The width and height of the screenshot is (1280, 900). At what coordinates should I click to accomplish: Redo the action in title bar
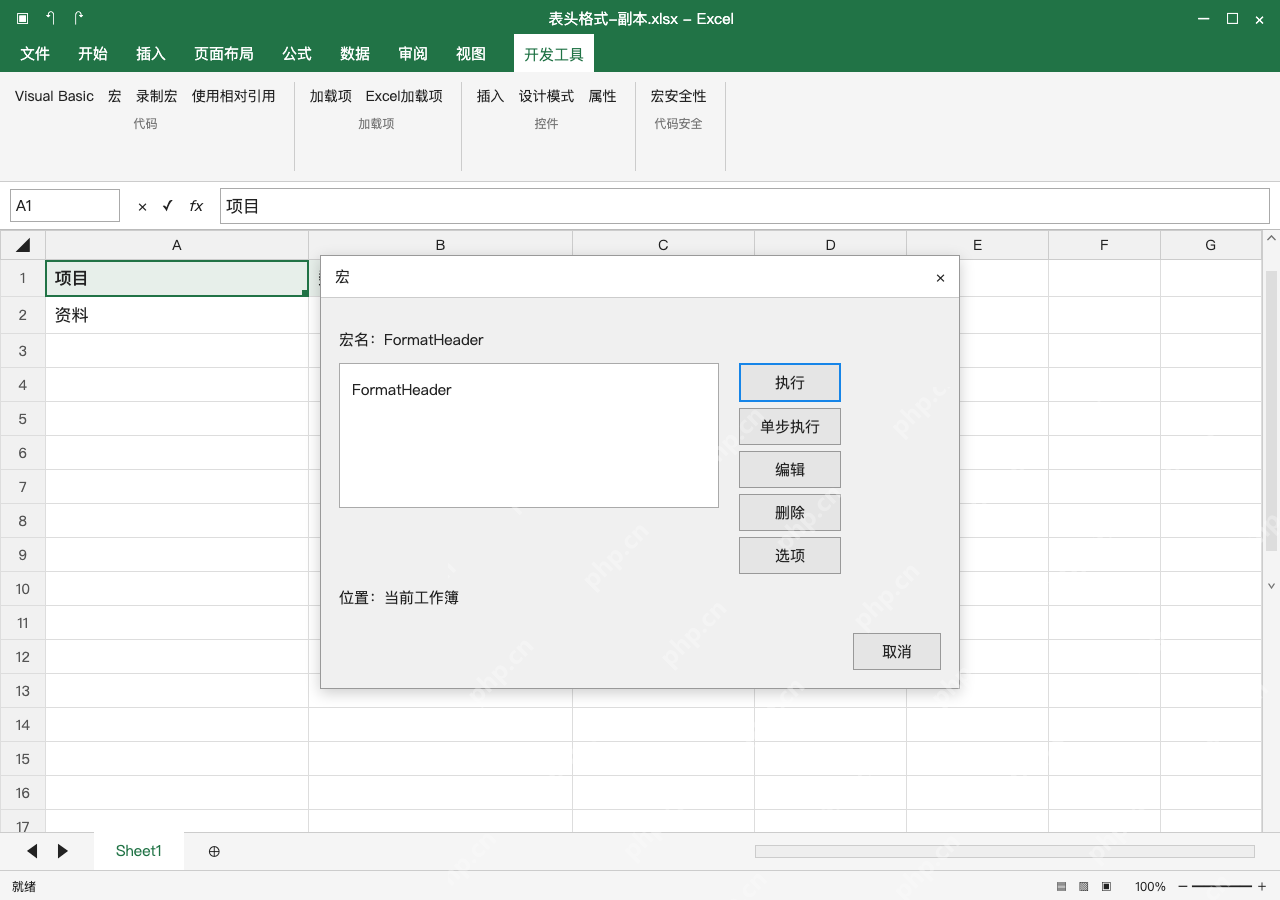(79, 18)
